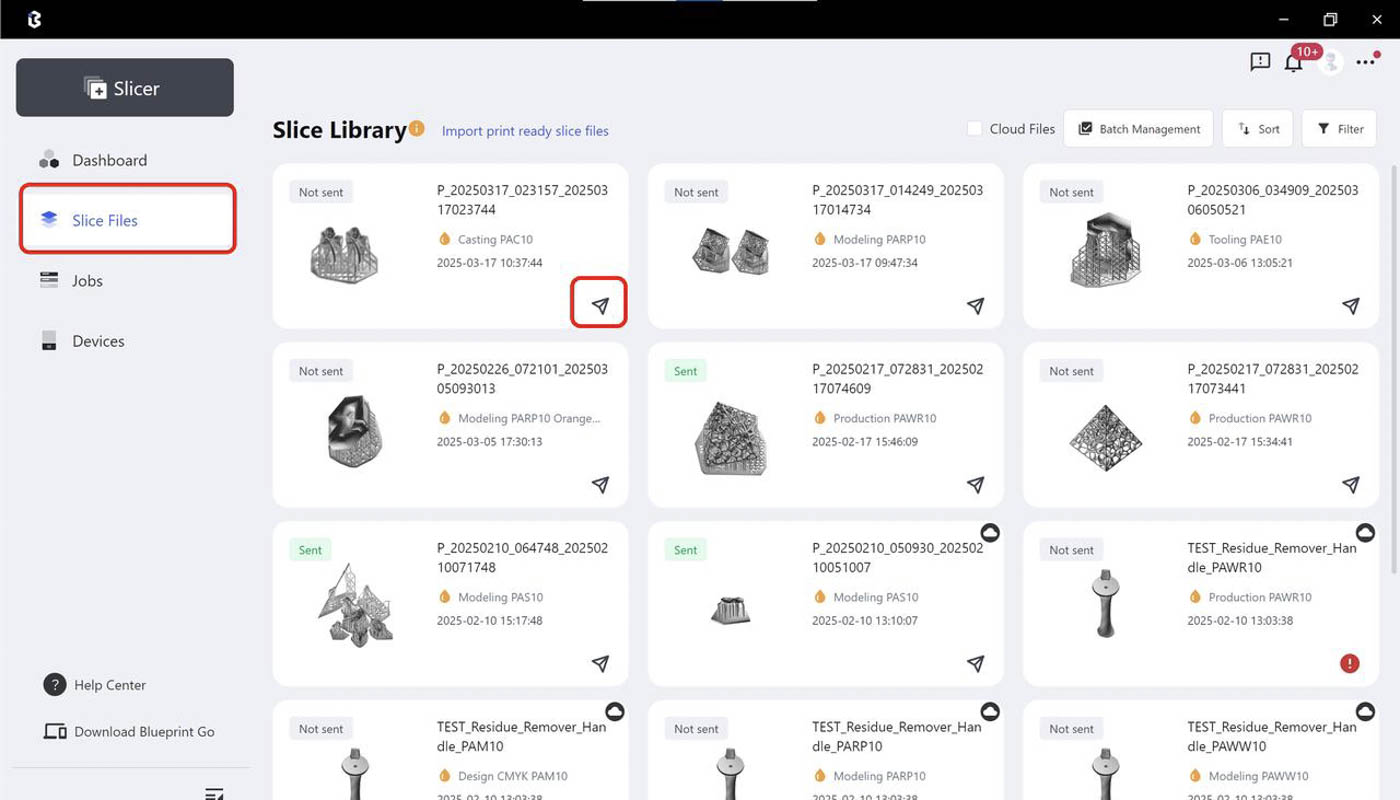
Task: Open the Filter options
Action: pyautogui.click(x=1340, y=129)
